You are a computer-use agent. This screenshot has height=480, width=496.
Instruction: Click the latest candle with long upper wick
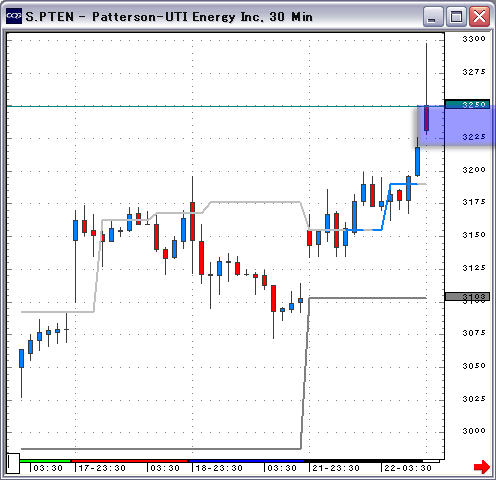[426, 89]
